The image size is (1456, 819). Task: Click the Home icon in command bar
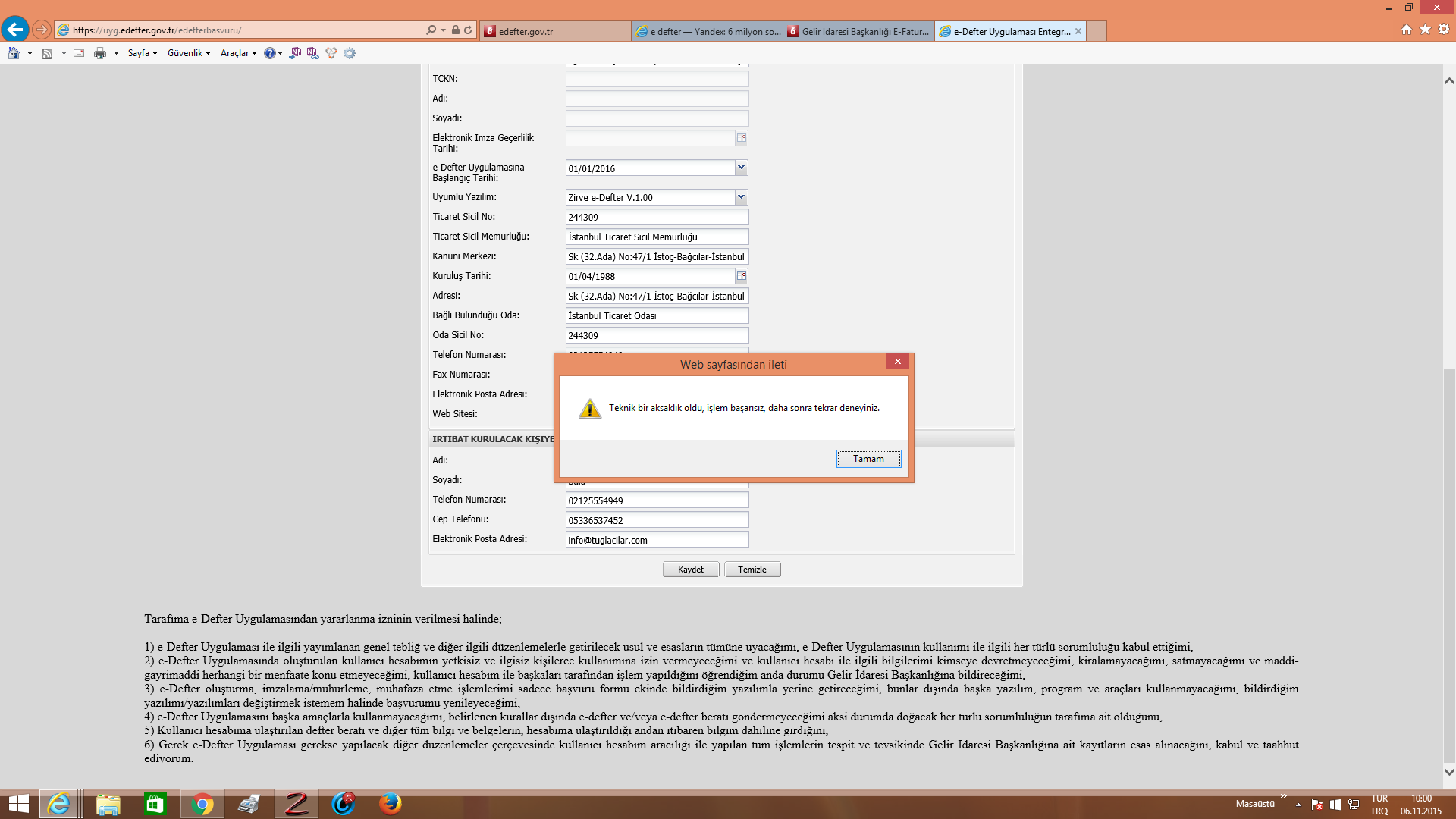click(x=13, y=53)
